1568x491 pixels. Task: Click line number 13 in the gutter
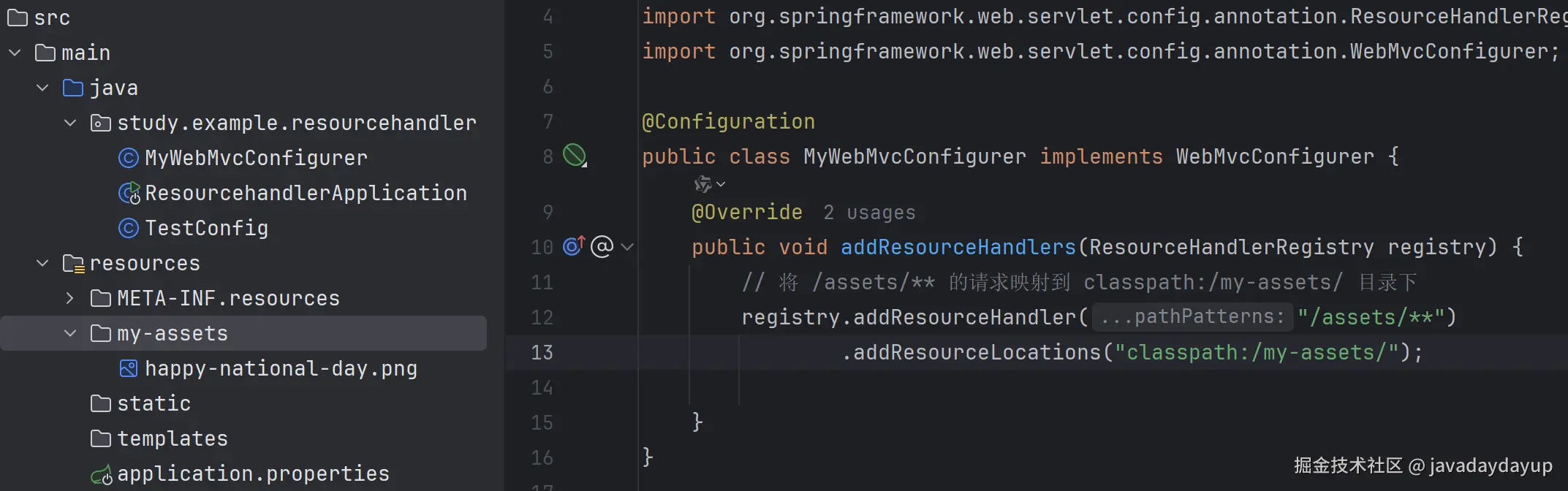(x=542, y=352)
